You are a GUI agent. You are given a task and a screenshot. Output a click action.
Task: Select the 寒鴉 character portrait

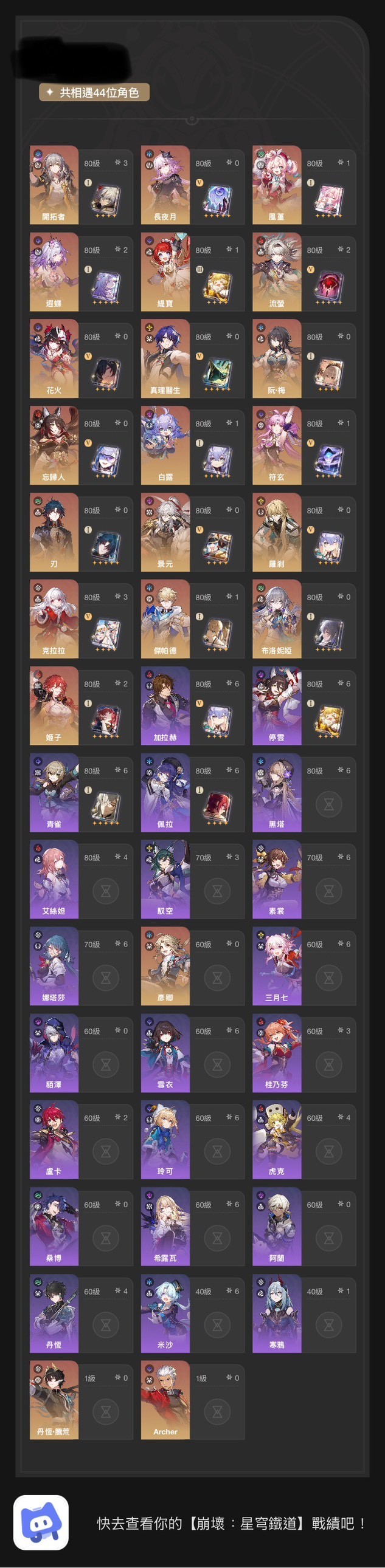point(277,1313)
